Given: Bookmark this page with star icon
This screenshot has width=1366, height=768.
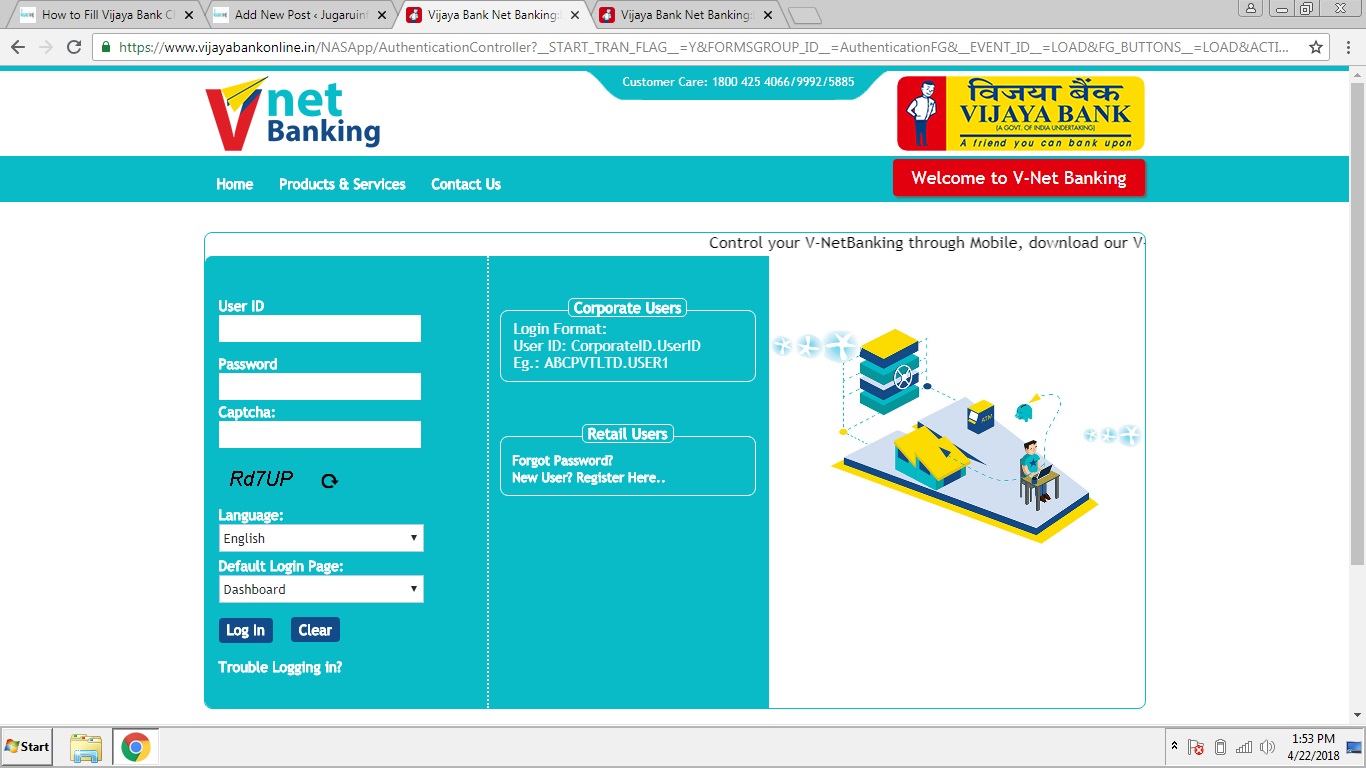Looking at the screenshot, I should [x=1316, y=47].
